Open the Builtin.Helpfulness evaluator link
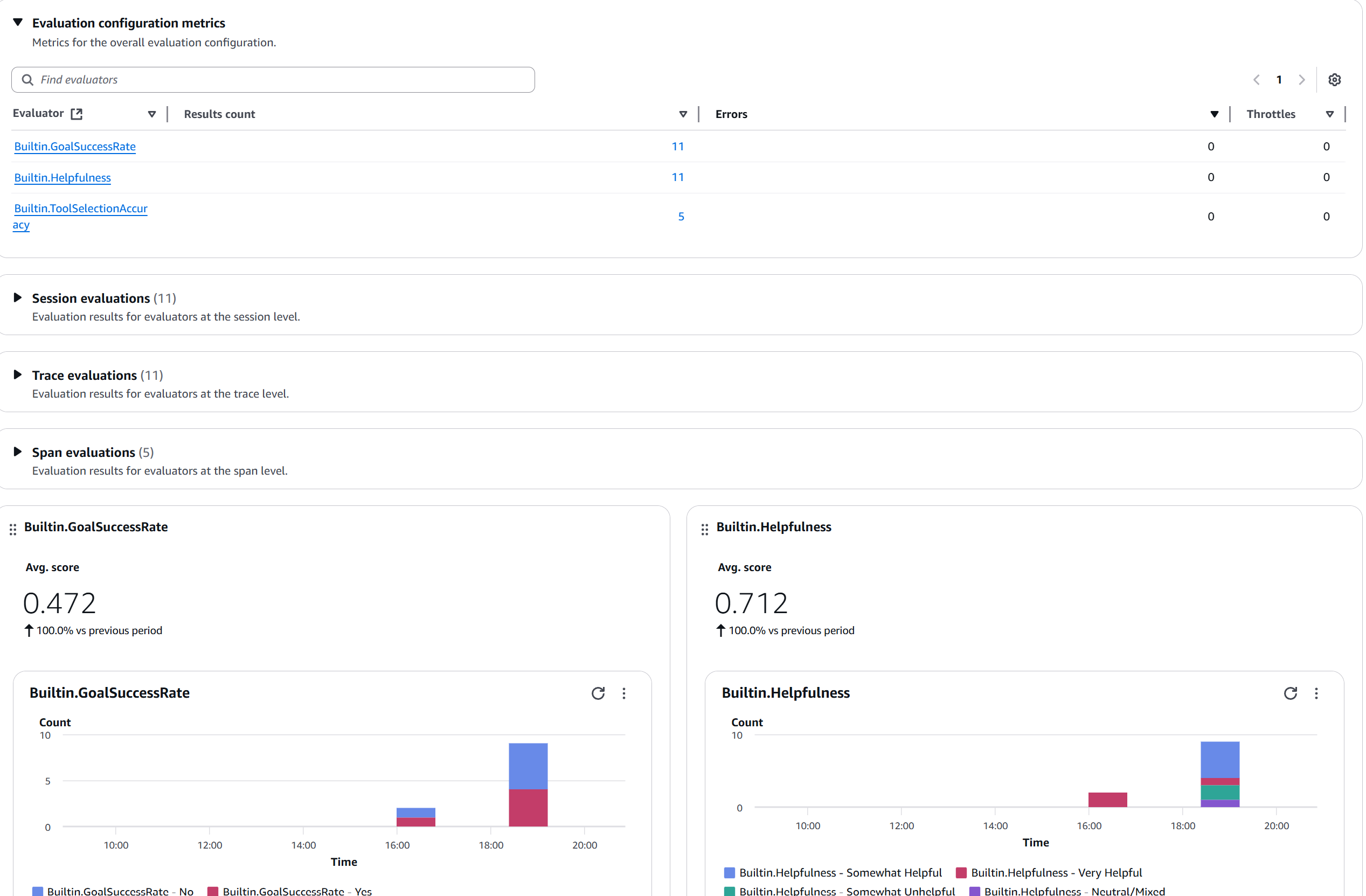1366x896 pixels. pyautogui.click(x=62, y=177)
